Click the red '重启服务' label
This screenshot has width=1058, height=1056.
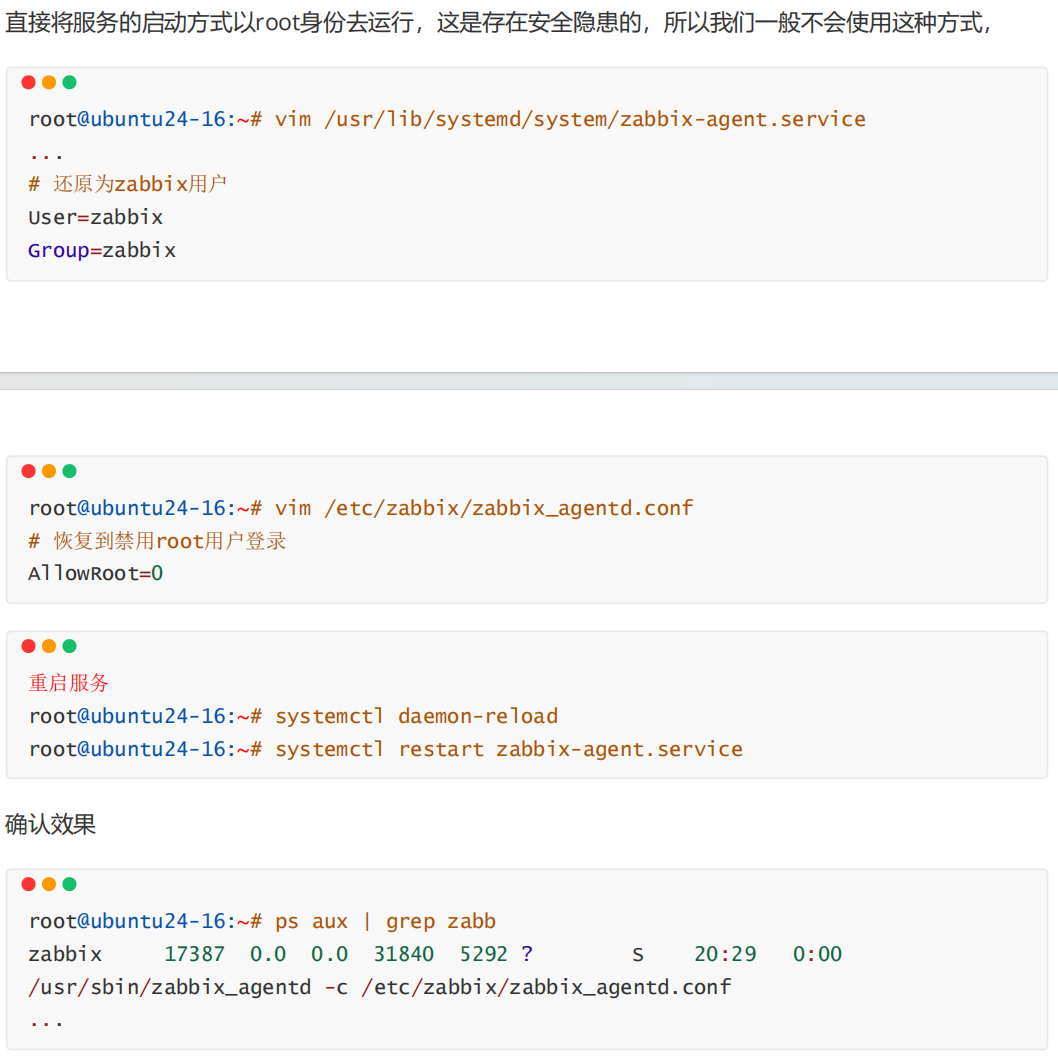pos(68,683)
